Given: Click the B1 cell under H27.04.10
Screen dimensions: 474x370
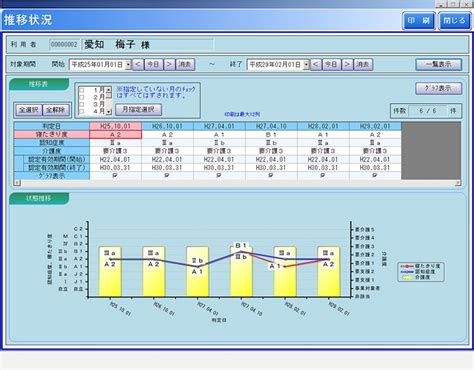Looking at the screenshot, I should 271,135.
